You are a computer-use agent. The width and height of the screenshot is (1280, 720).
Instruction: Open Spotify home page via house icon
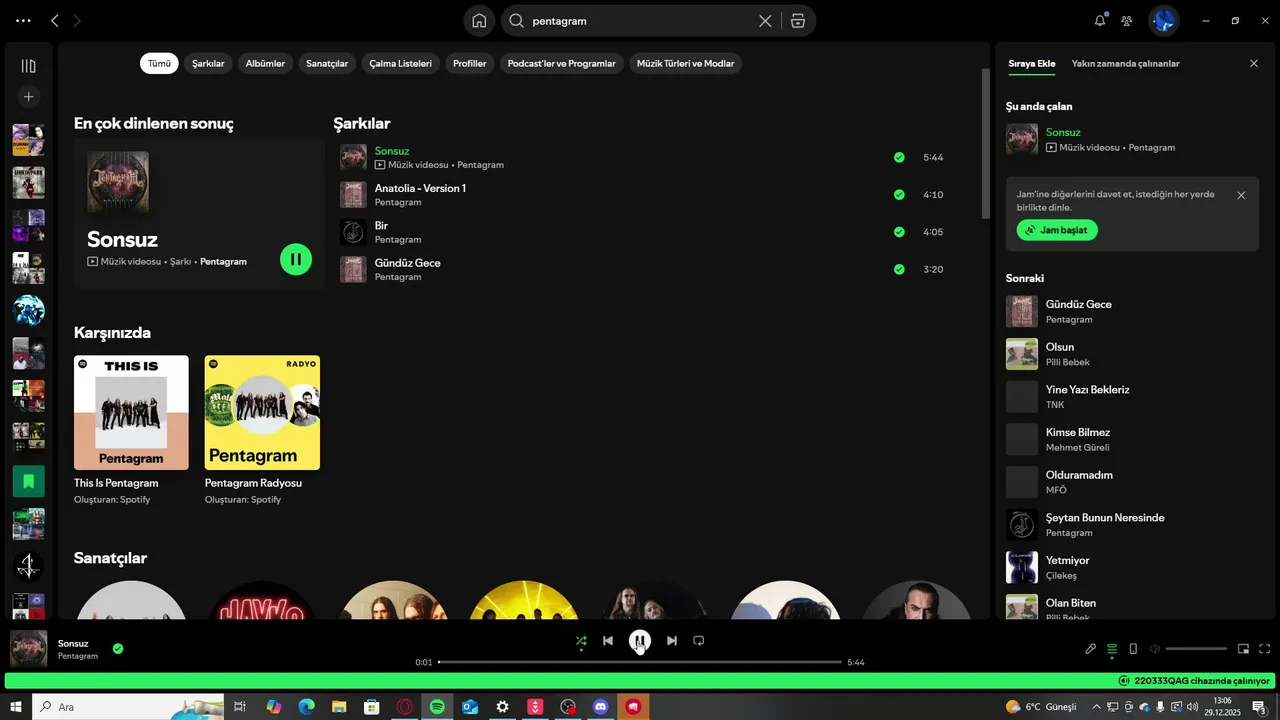click(479, 21)
